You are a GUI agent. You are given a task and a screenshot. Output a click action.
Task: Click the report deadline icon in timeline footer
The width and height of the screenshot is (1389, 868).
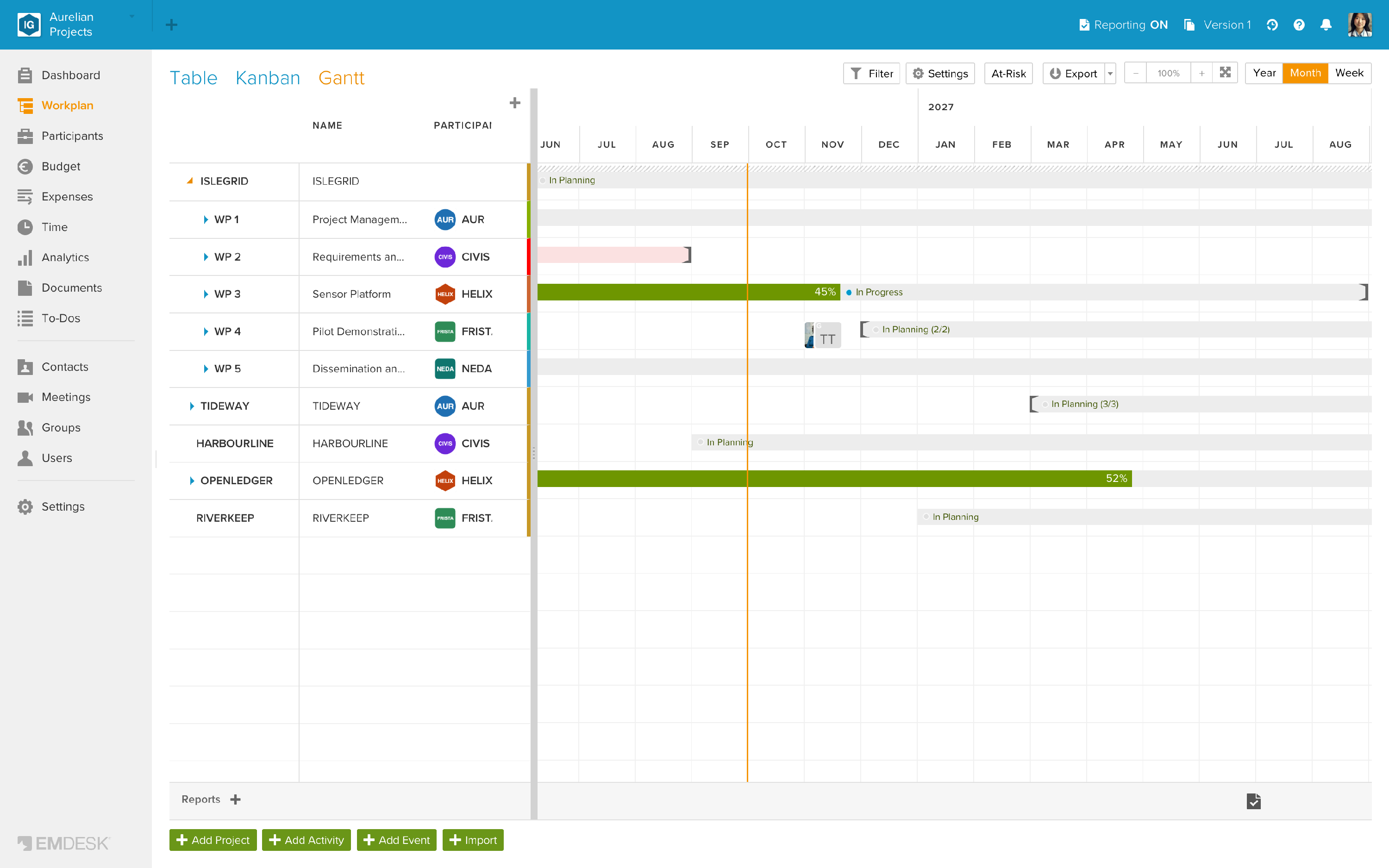pyautogui.click(x=1253, y=801)
